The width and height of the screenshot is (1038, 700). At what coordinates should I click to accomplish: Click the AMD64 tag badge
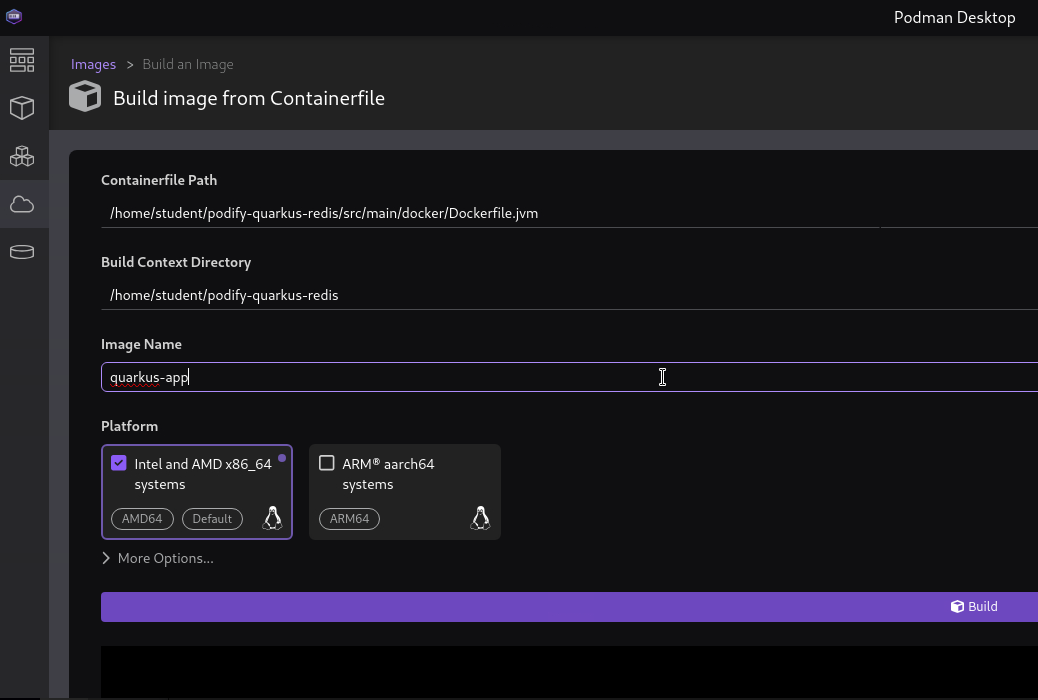[142, 519]
